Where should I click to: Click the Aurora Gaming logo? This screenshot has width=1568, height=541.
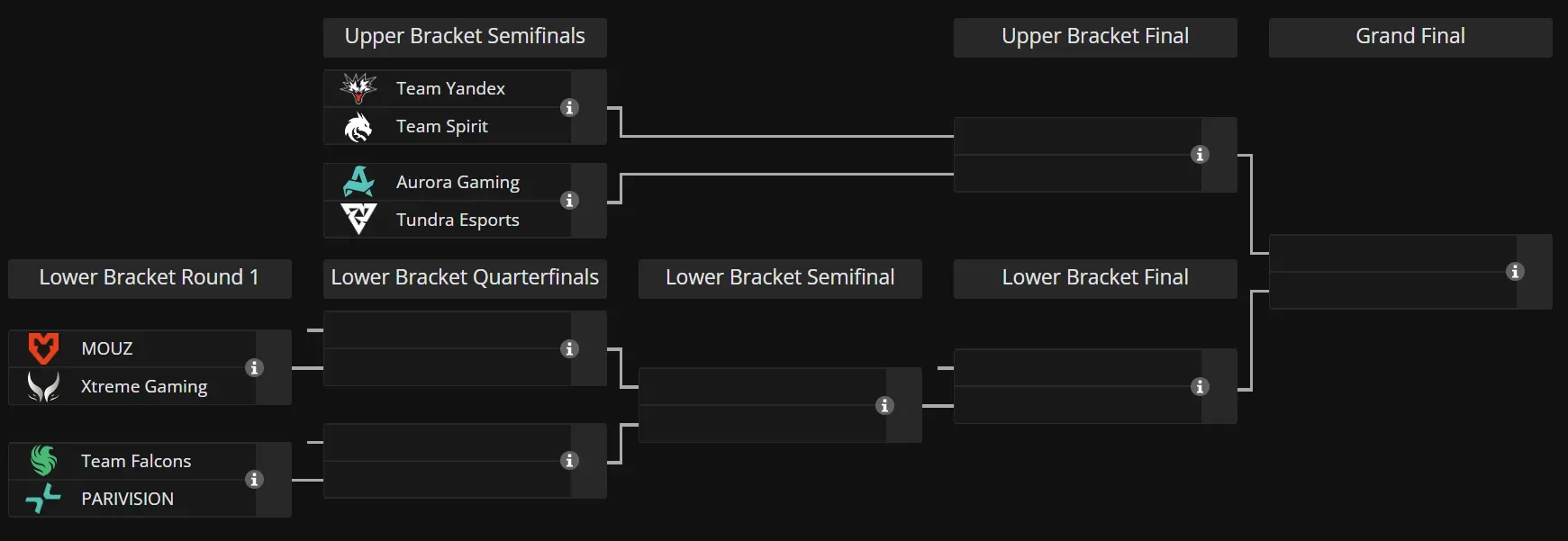pos(358,181)
